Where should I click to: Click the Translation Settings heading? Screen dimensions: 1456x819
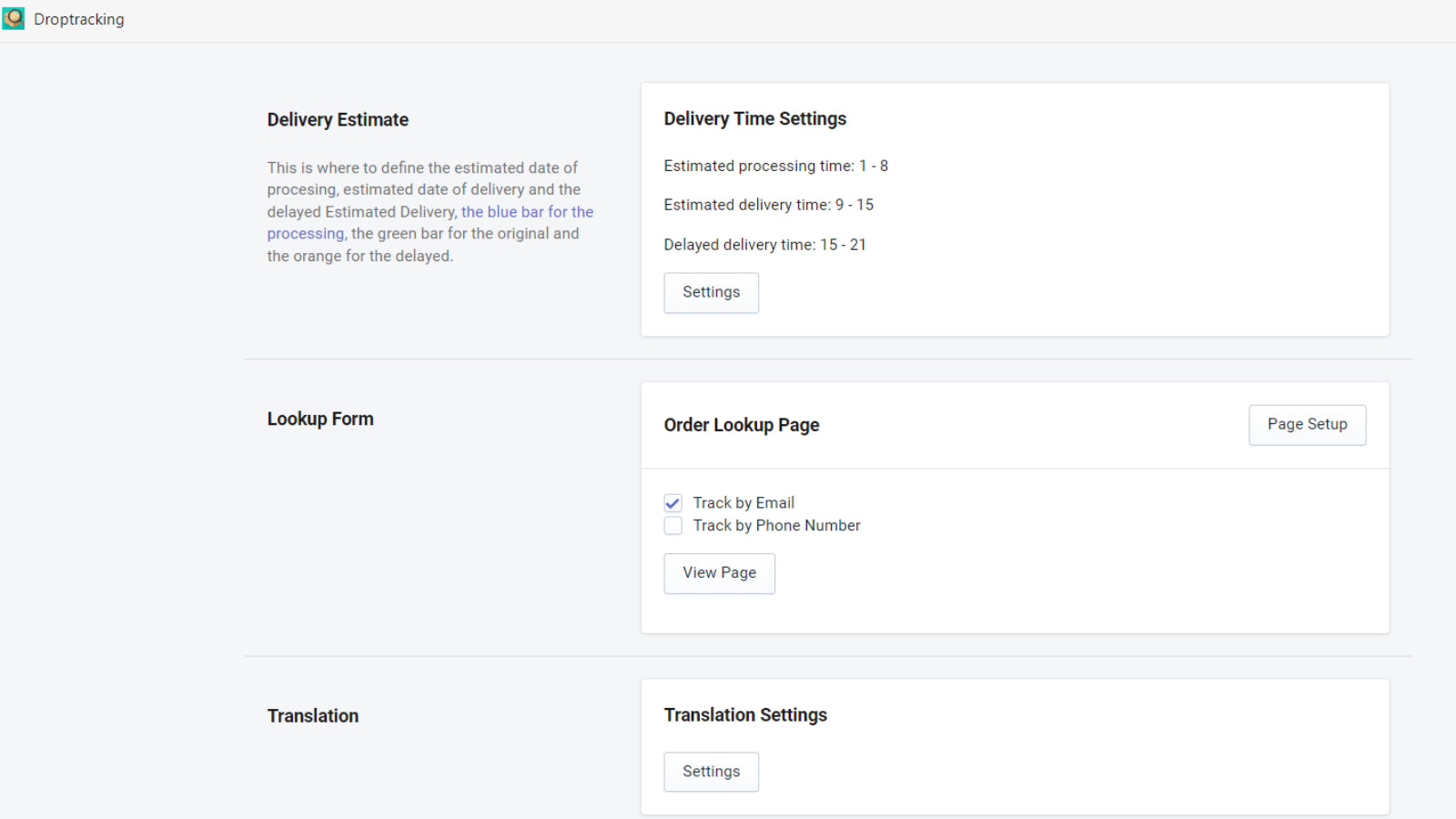(x=744, y=714)
